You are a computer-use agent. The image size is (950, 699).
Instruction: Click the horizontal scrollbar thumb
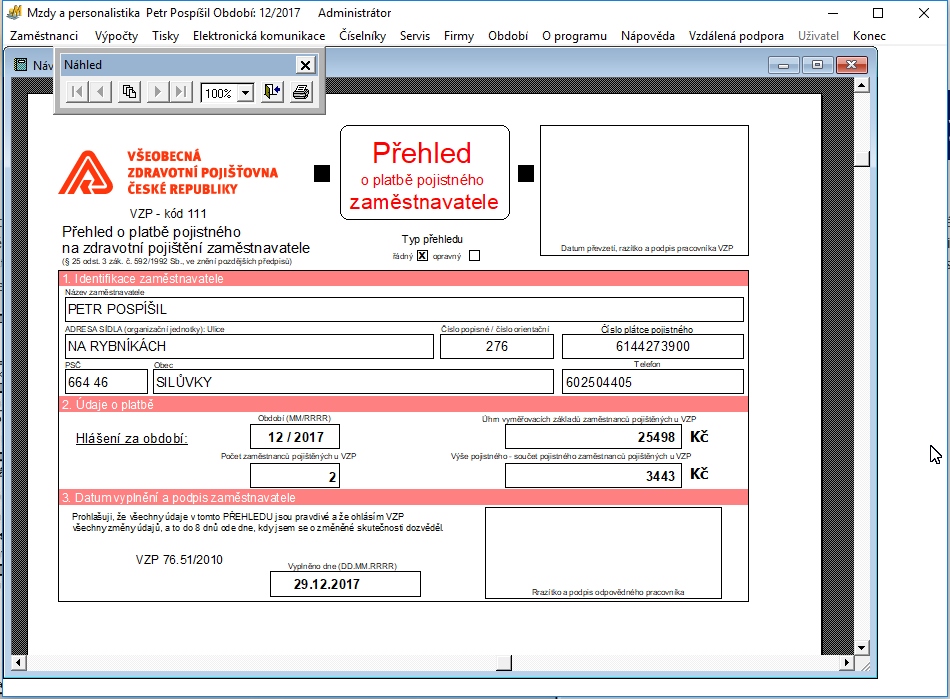(x=504, y=663)
